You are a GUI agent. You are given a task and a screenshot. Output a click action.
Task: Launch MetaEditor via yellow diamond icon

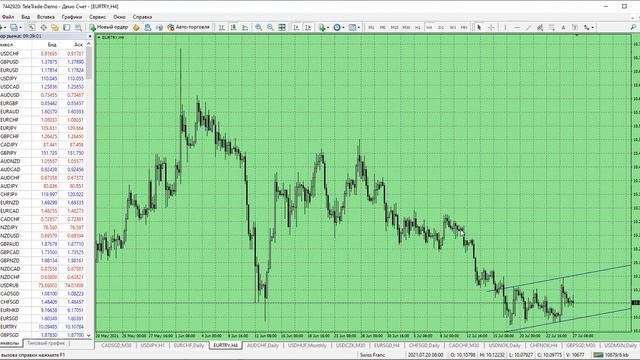tap(136, 27)
